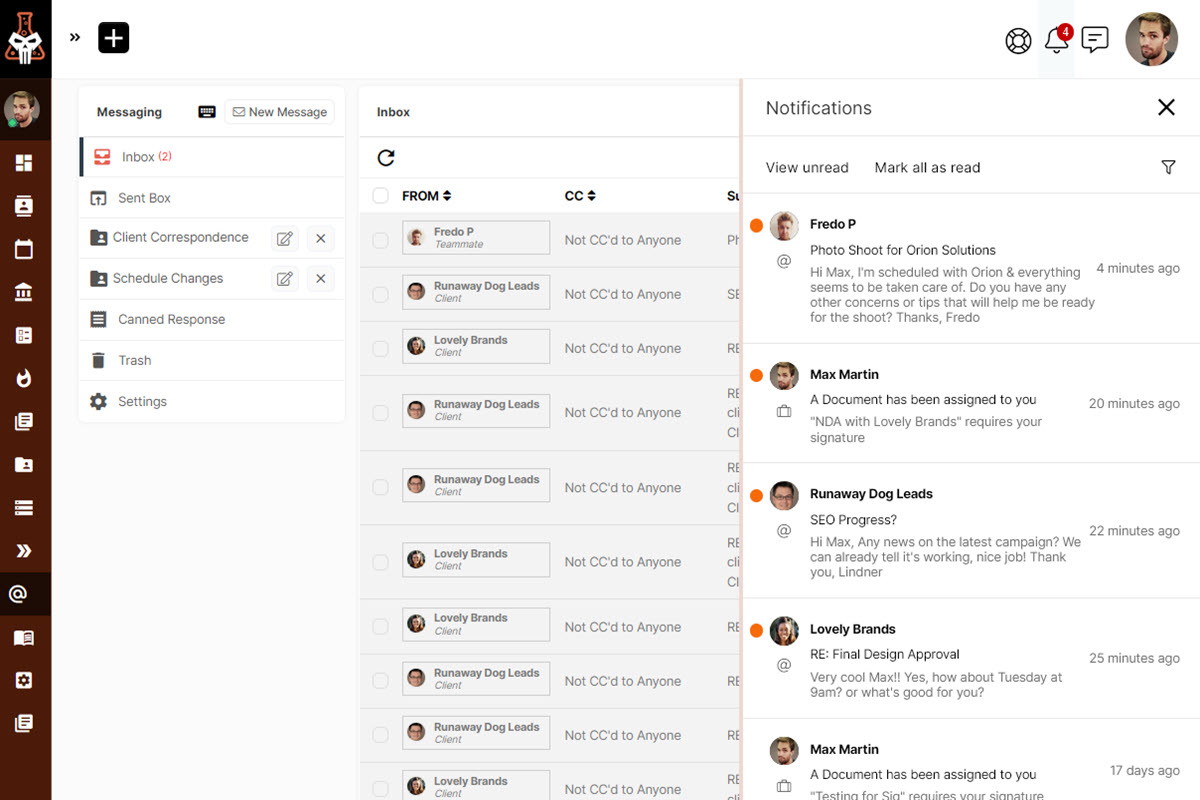Open the contacts sidebar icon

click(x=24, y=206)
